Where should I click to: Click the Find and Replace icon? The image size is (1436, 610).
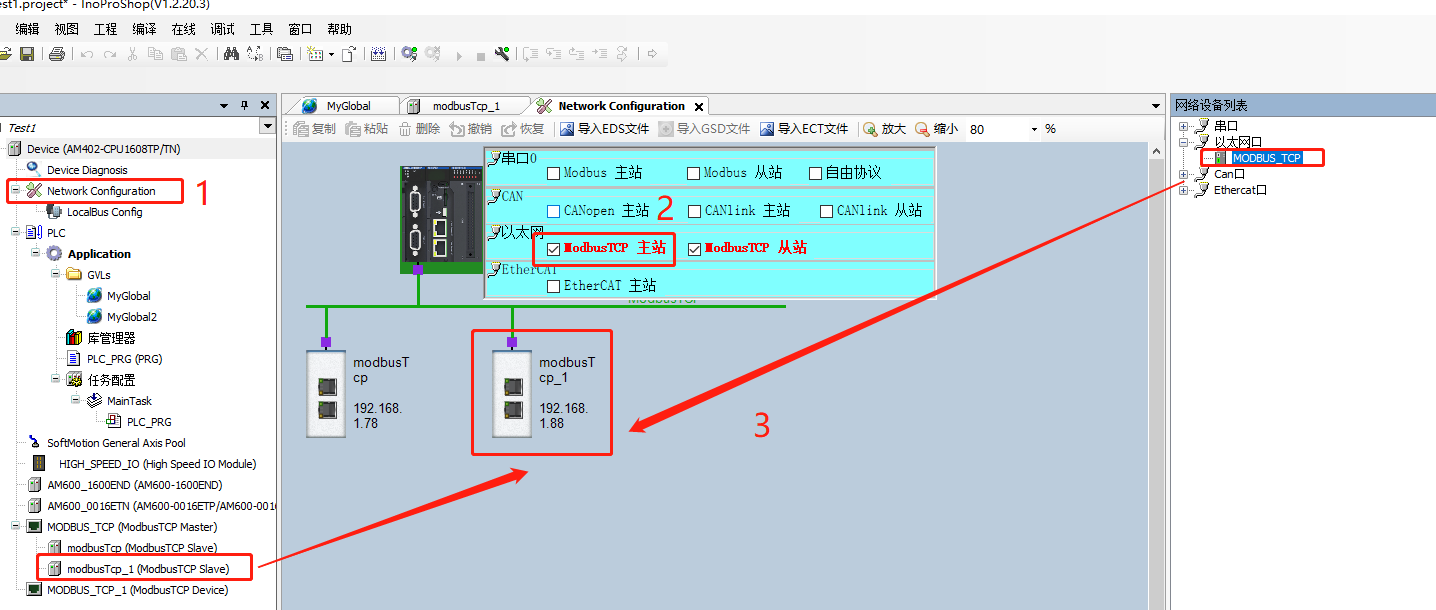(256, 54)
